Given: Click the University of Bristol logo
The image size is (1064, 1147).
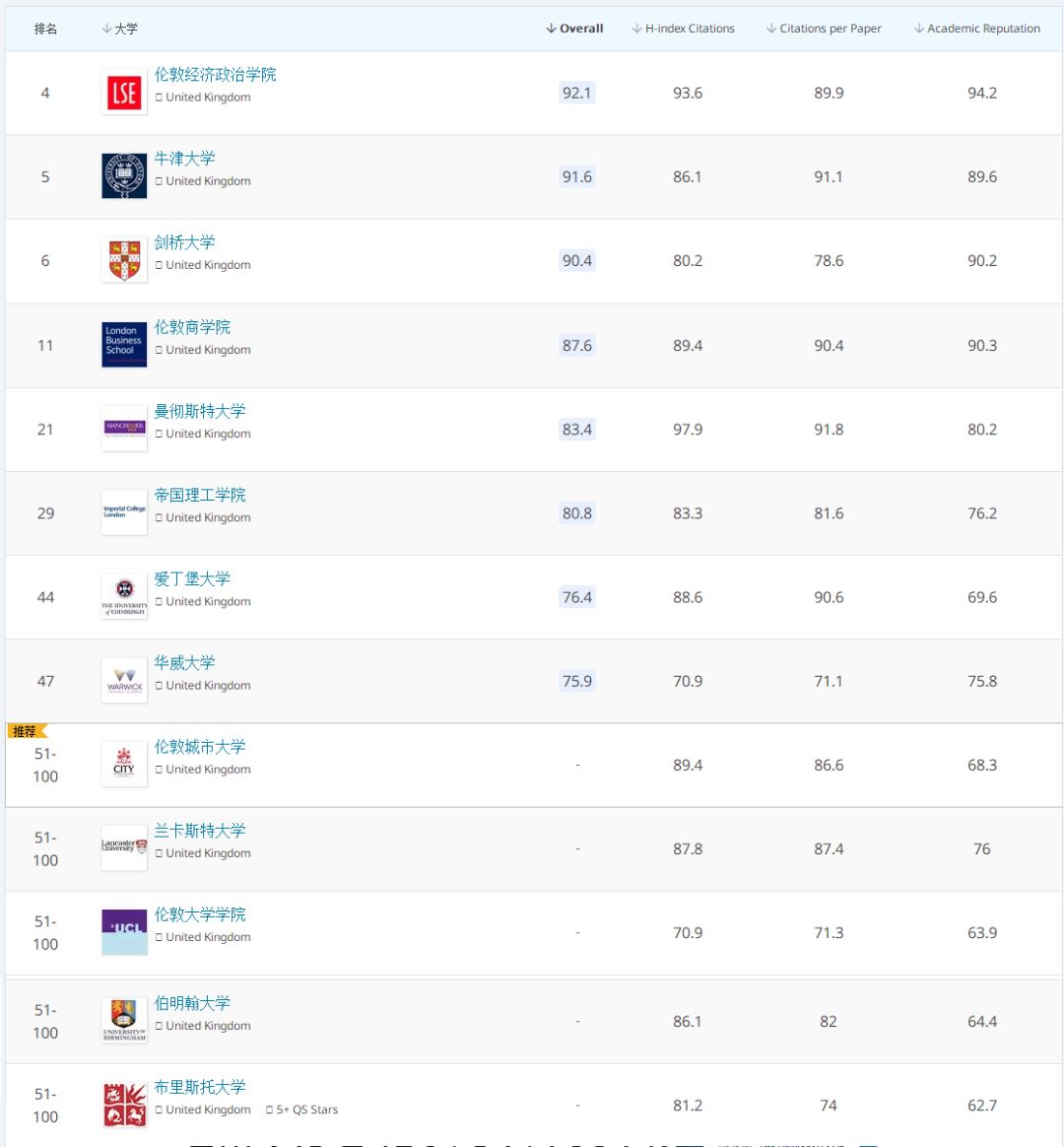Looking at the screenshot, I should pyautogui.click(x=124, y=1105).
